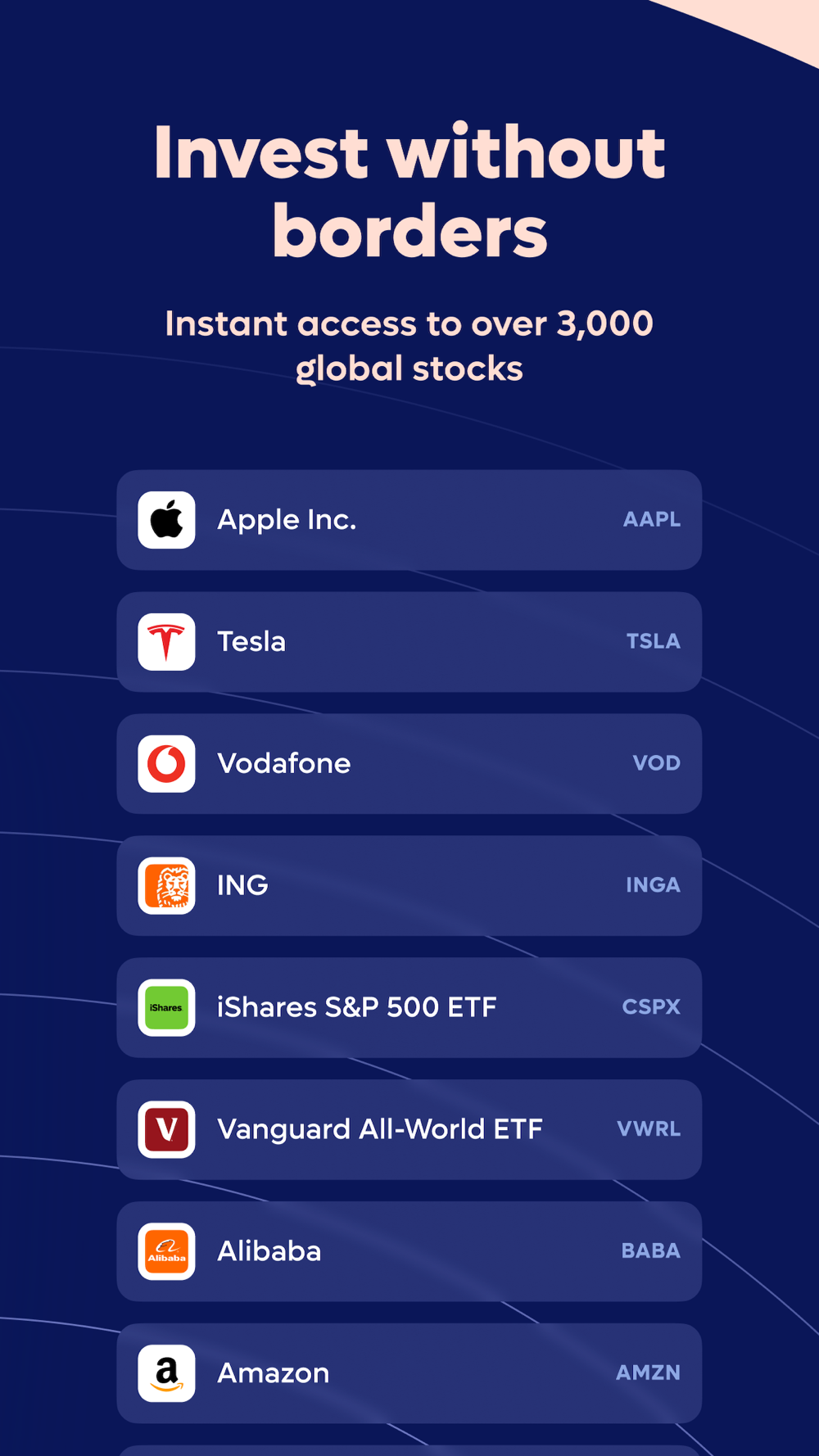This screenshot has height=1456, width=819.
Task: Tap the Vodafone logo icon
Action: (166, 764)
